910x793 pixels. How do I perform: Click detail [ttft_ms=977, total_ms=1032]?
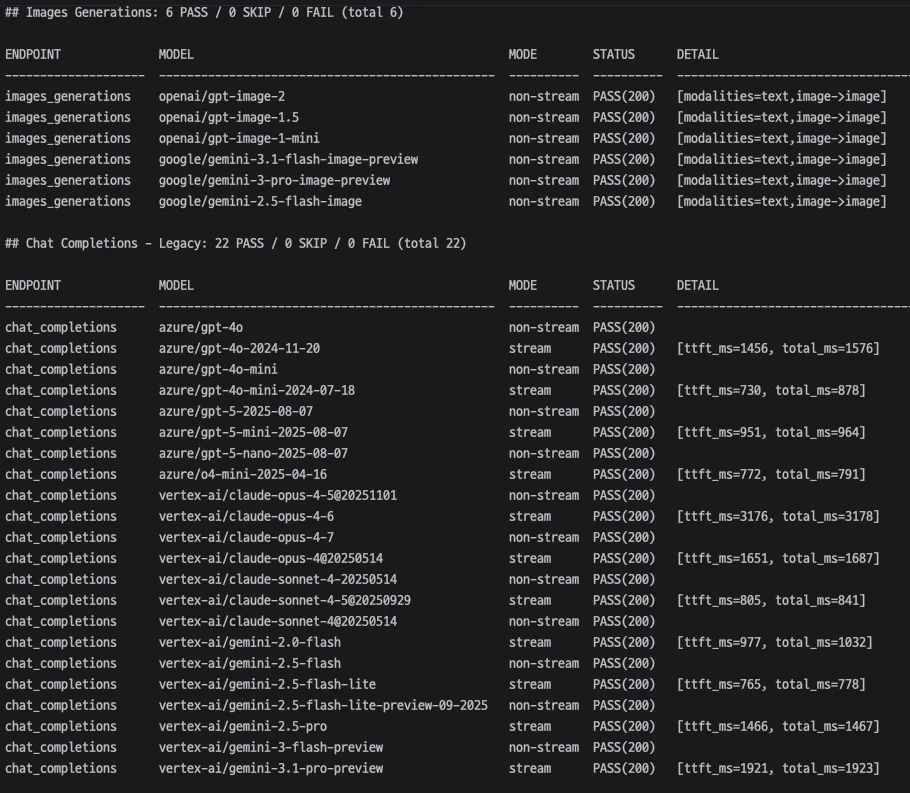tap(775, 642)
